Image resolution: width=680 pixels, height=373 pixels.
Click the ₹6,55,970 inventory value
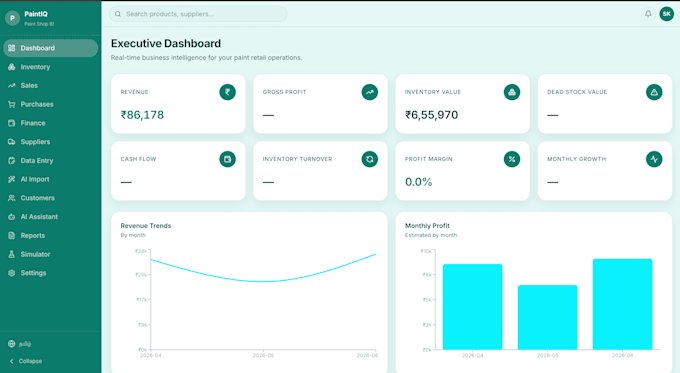click(x=432, y=115)
